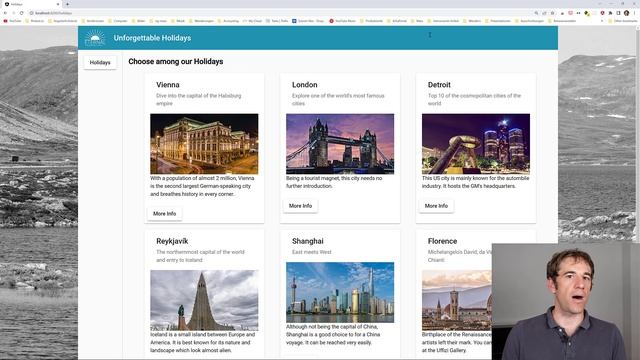Click the Unforgettable Holidays sun logo

(95, 38)
